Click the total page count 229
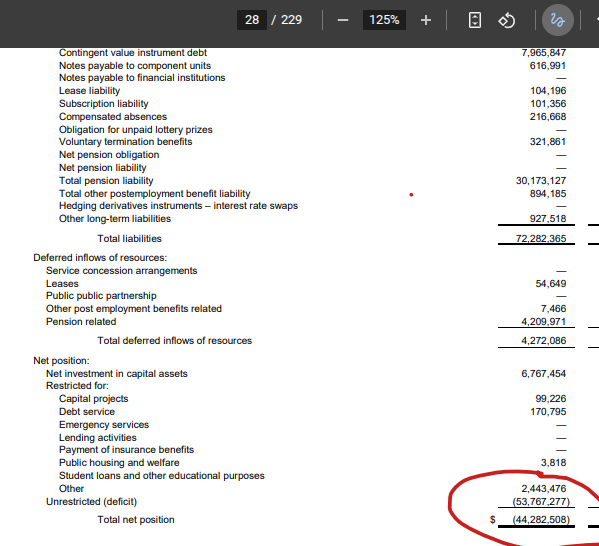599x546 pixels. pos(291,20)
